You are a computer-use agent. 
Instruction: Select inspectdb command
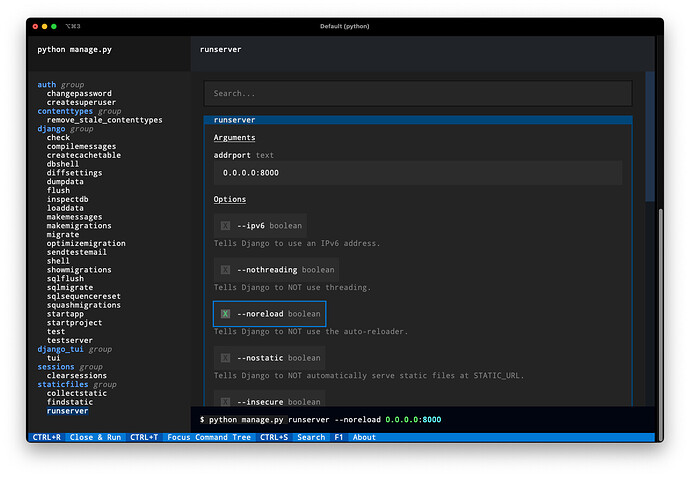67,199
